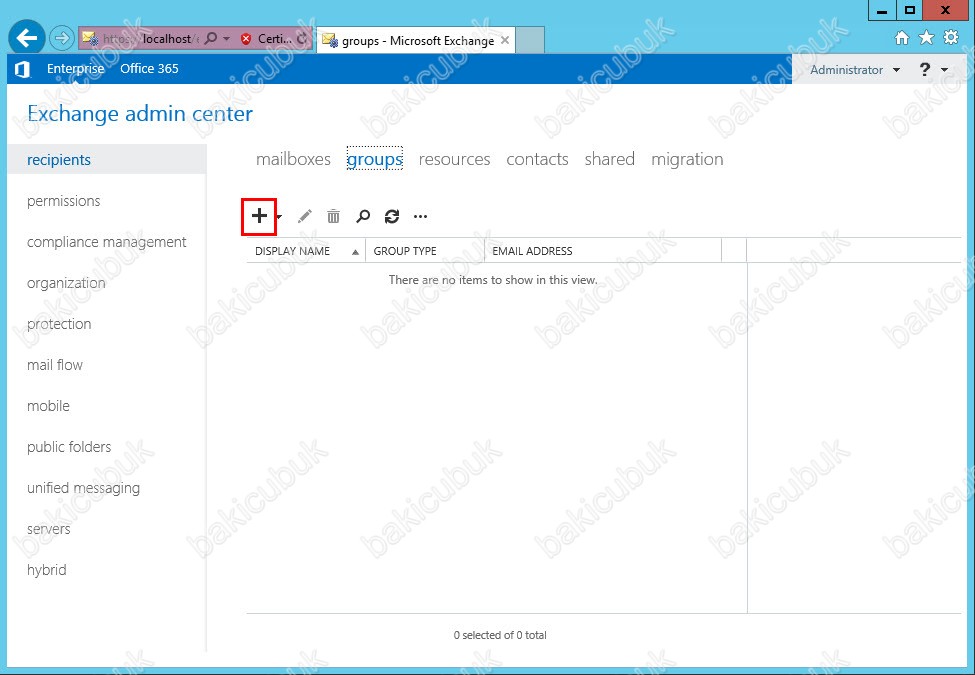Open a new blank browser tab
The image size is (975, 675).
click(530, 40)
